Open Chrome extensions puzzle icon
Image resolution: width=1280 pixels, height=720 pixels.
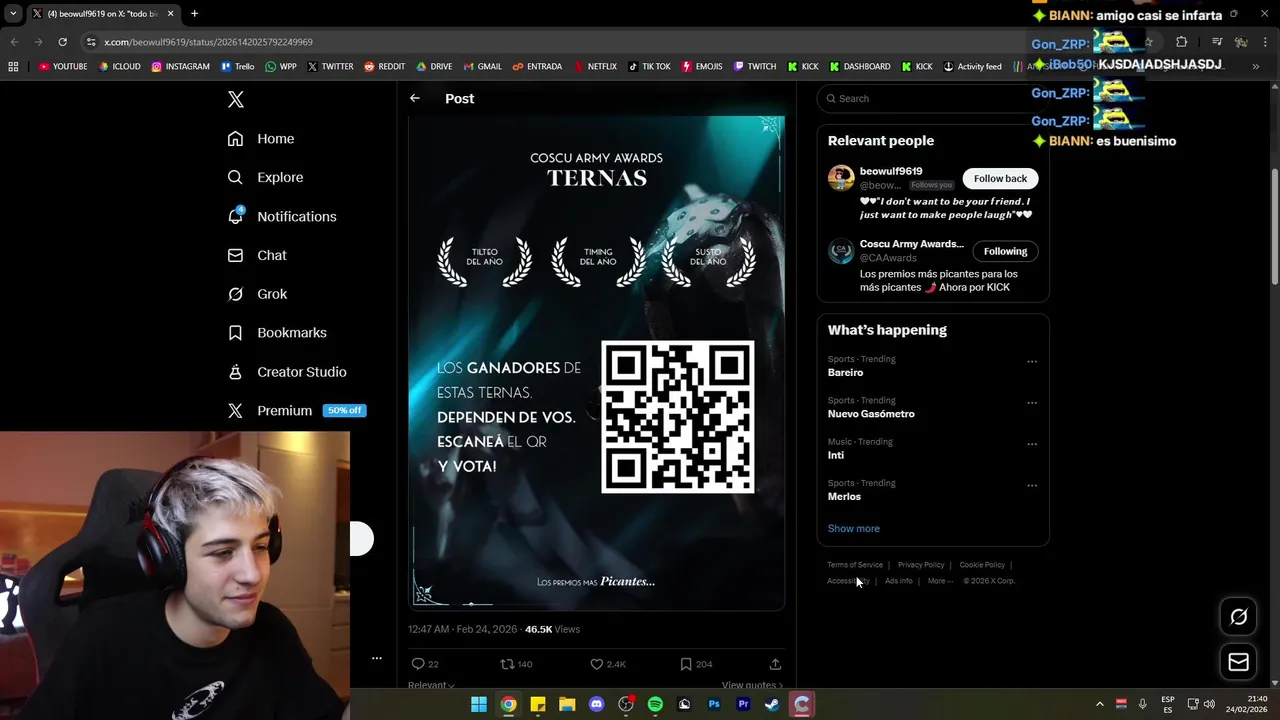1181,42
